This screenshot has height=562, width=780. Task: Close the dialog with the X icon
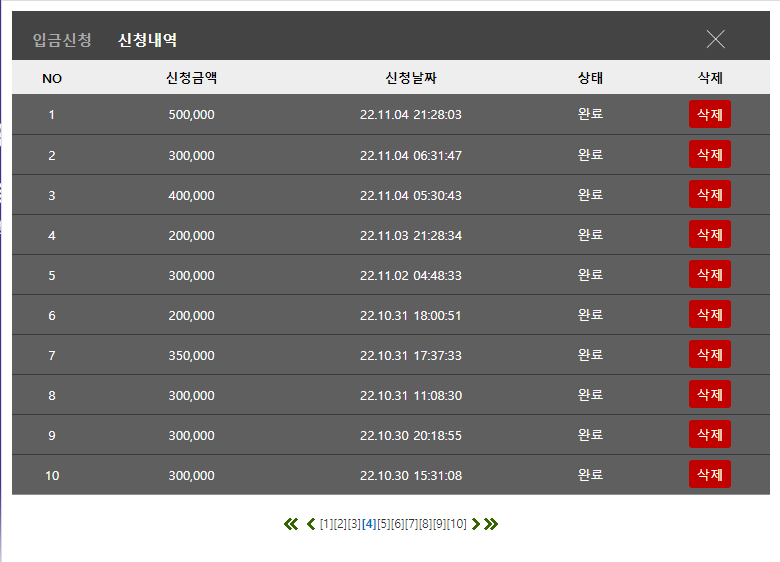pos(715,39)
